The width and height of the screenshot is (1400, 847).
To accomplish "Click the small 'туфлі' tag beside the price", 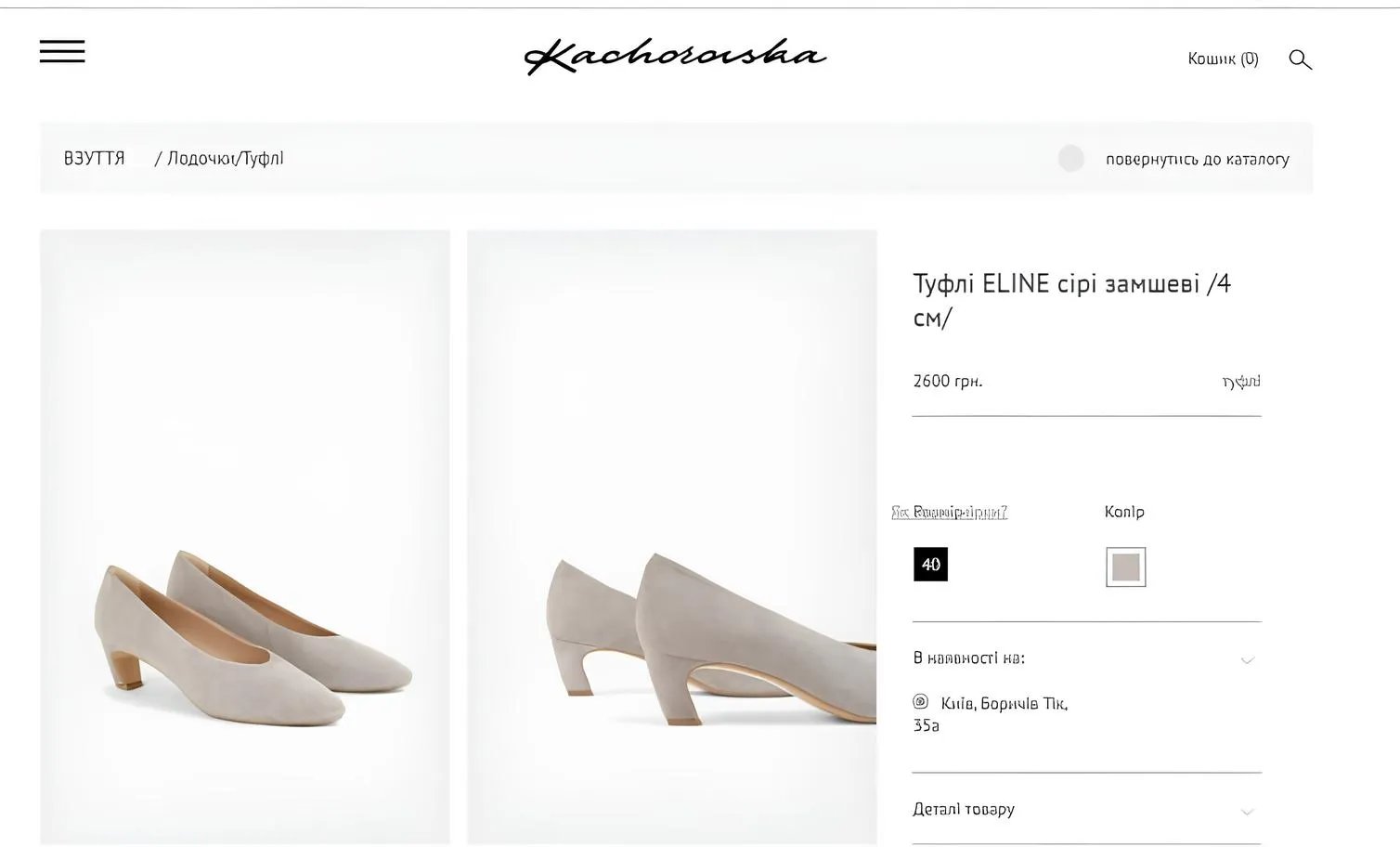I will [1241, 382].
